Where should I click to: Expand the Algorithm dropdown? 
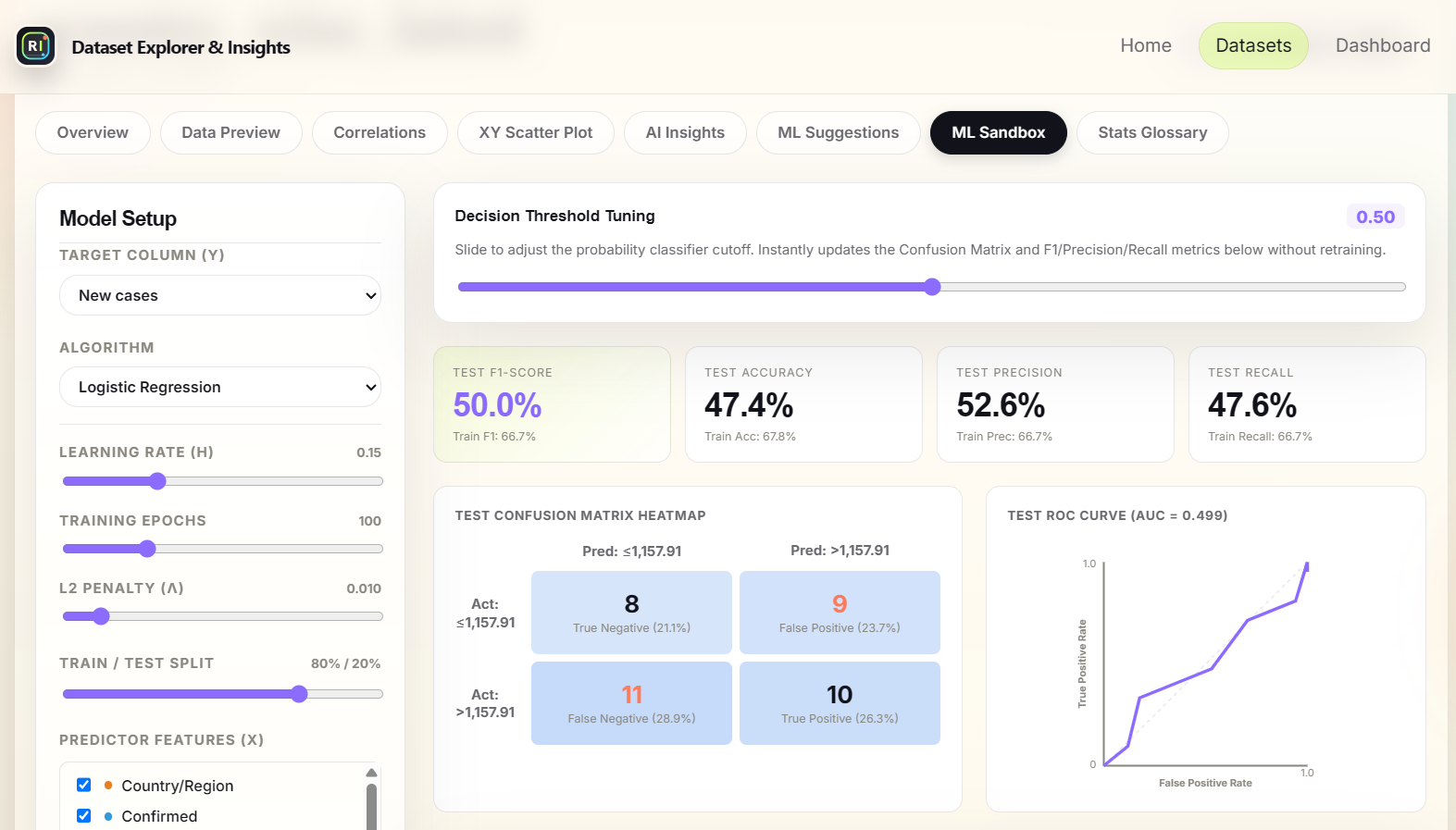pyautogui.click(x=220, y=387)
